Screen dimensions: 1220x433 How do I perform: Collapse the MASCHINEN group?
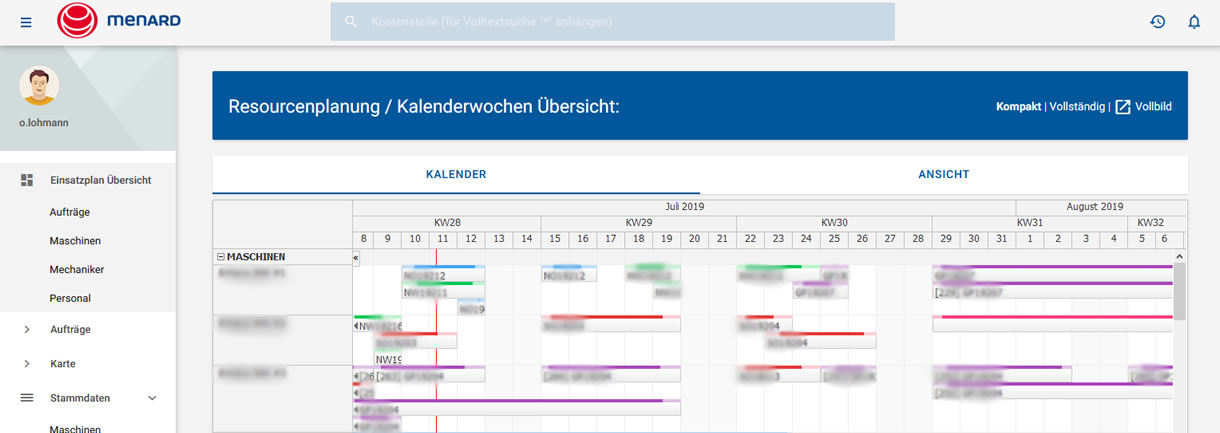coord(221,257)
